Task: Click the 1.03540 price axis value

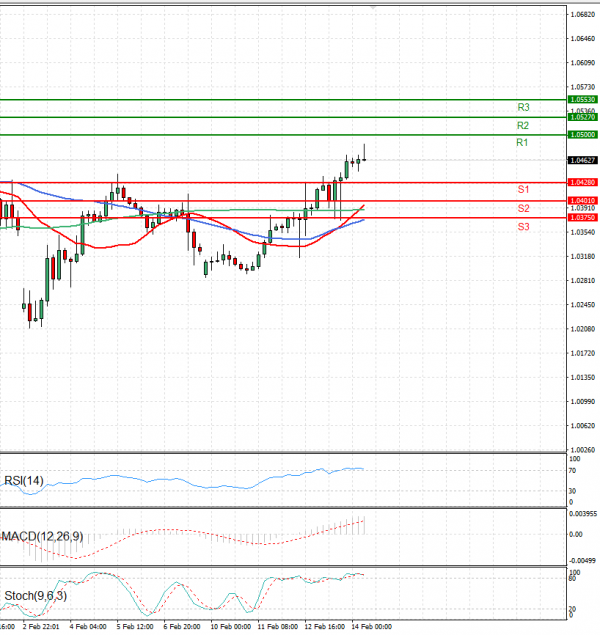Action: (x=583, y=232)
